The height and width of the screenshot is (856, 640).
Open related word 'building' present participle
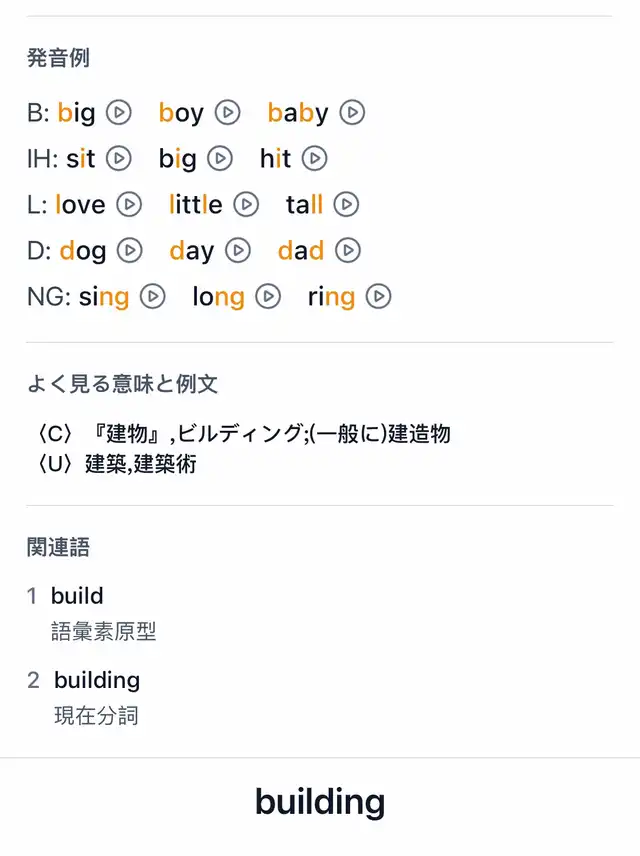pyautogui.click(x=97, y=680)
